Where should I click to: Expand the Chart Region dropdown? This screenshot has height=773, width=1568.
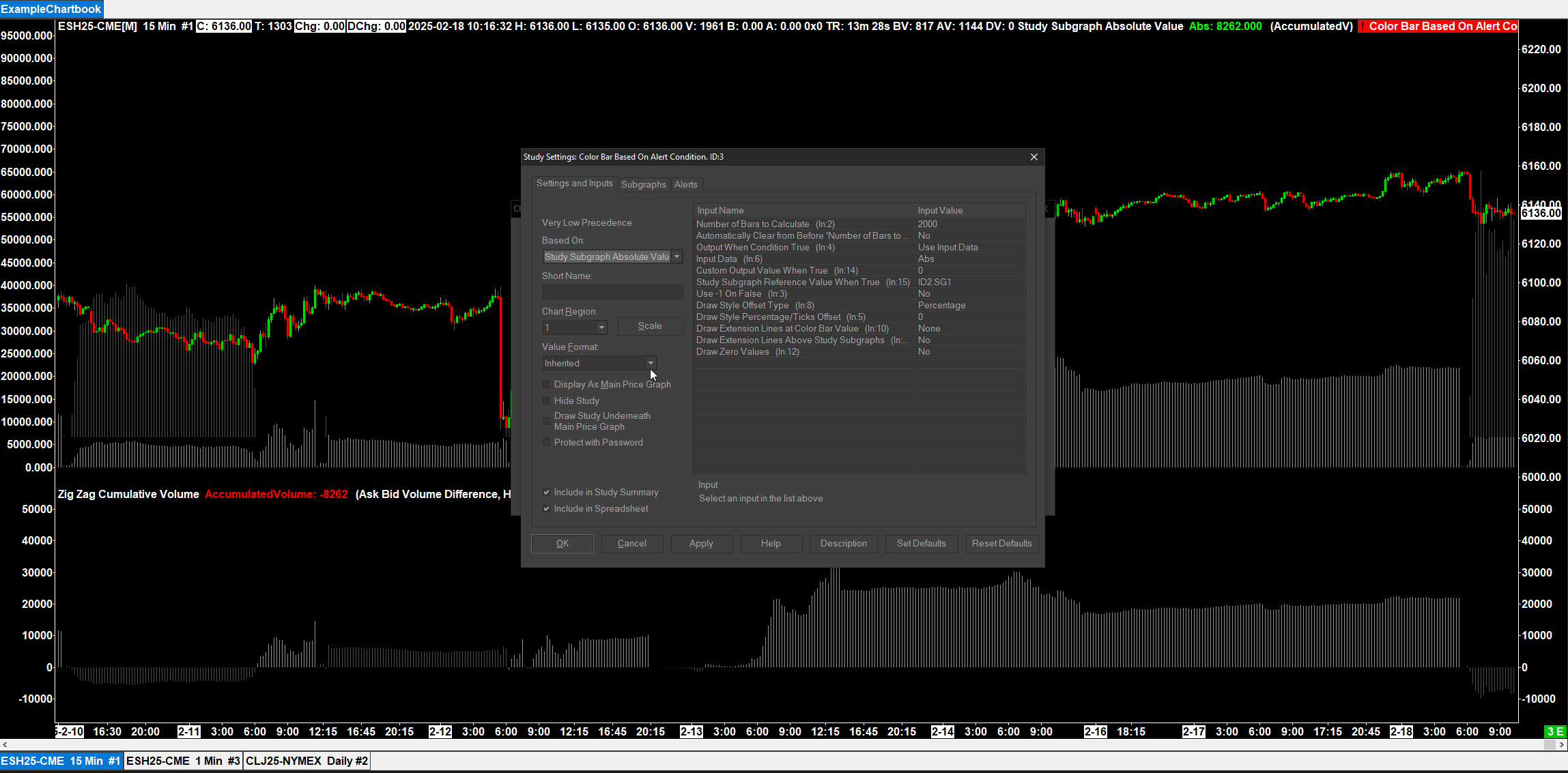click(601, 328)
